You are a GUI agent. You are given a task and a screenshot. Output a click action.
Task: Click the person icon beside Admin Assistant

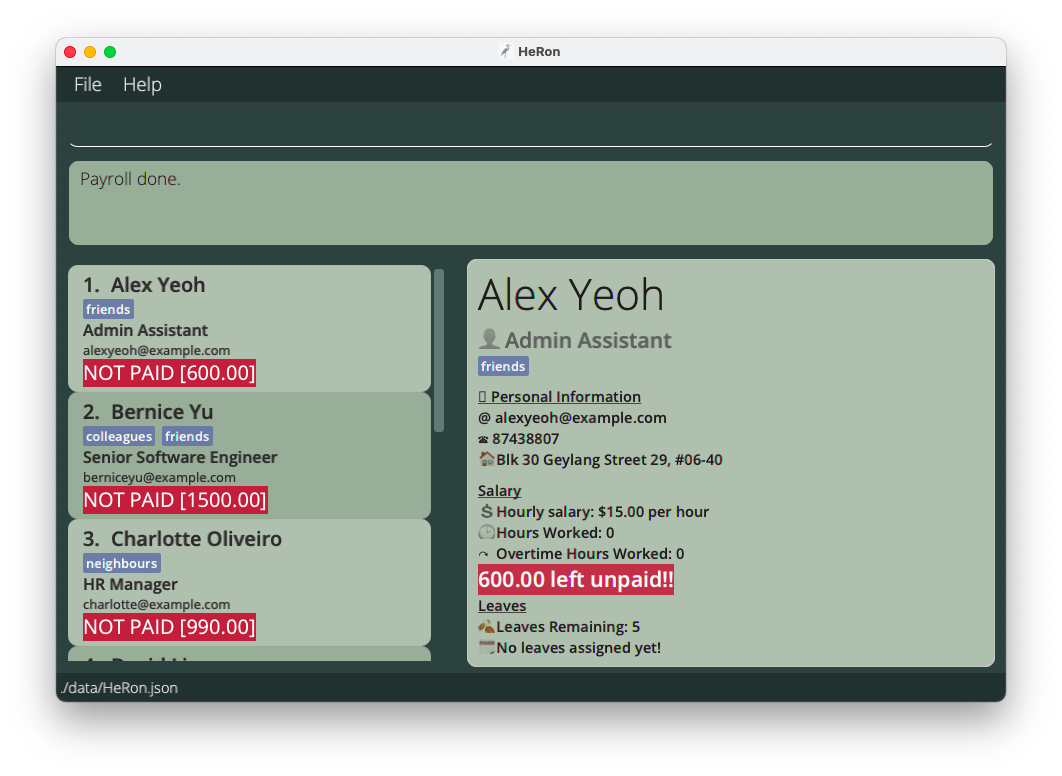pyautogui.click(x=489, y=340)
